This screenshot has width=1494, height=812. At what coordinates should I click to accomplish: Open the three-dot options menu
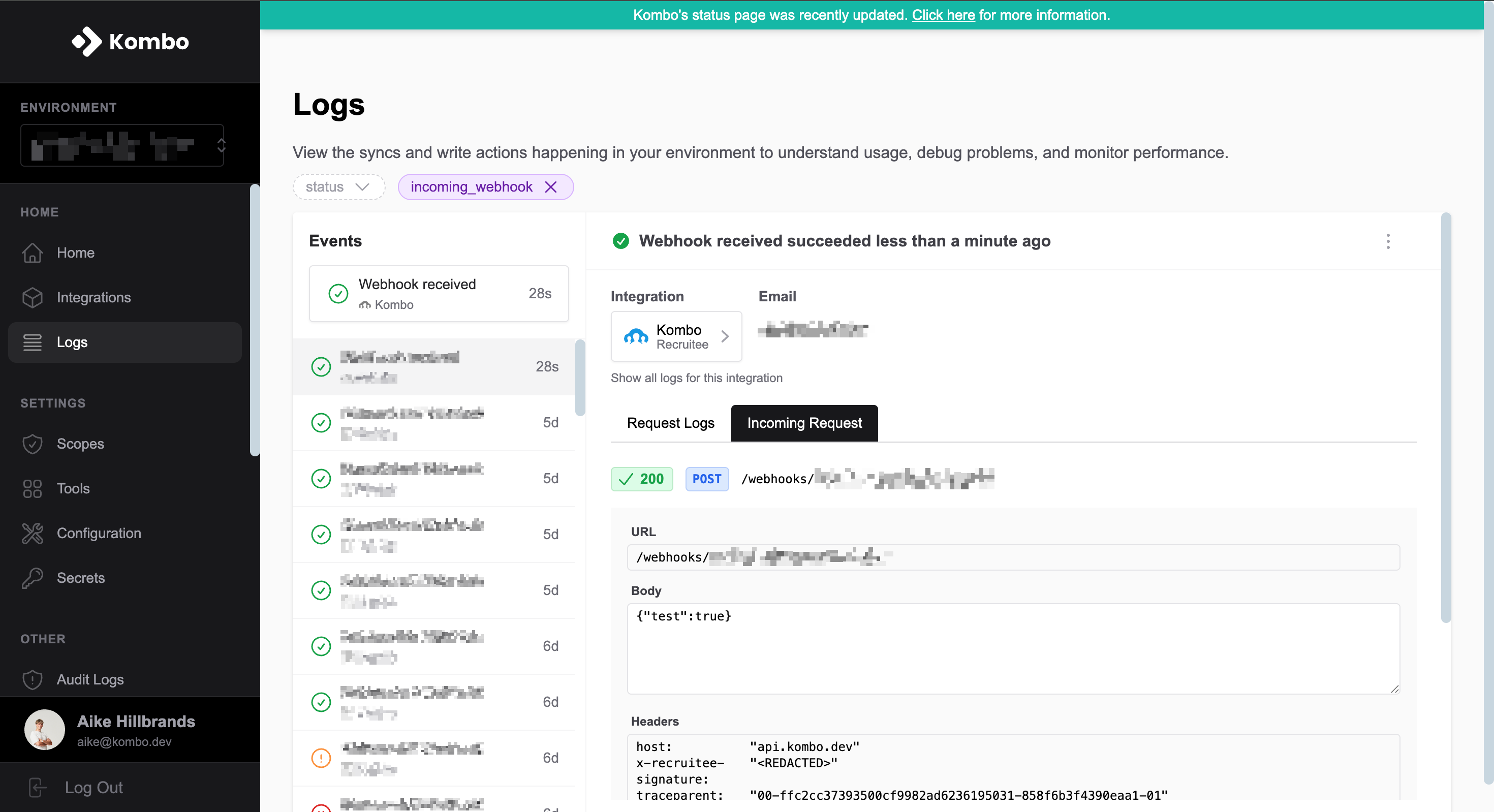pos(1388,241)
